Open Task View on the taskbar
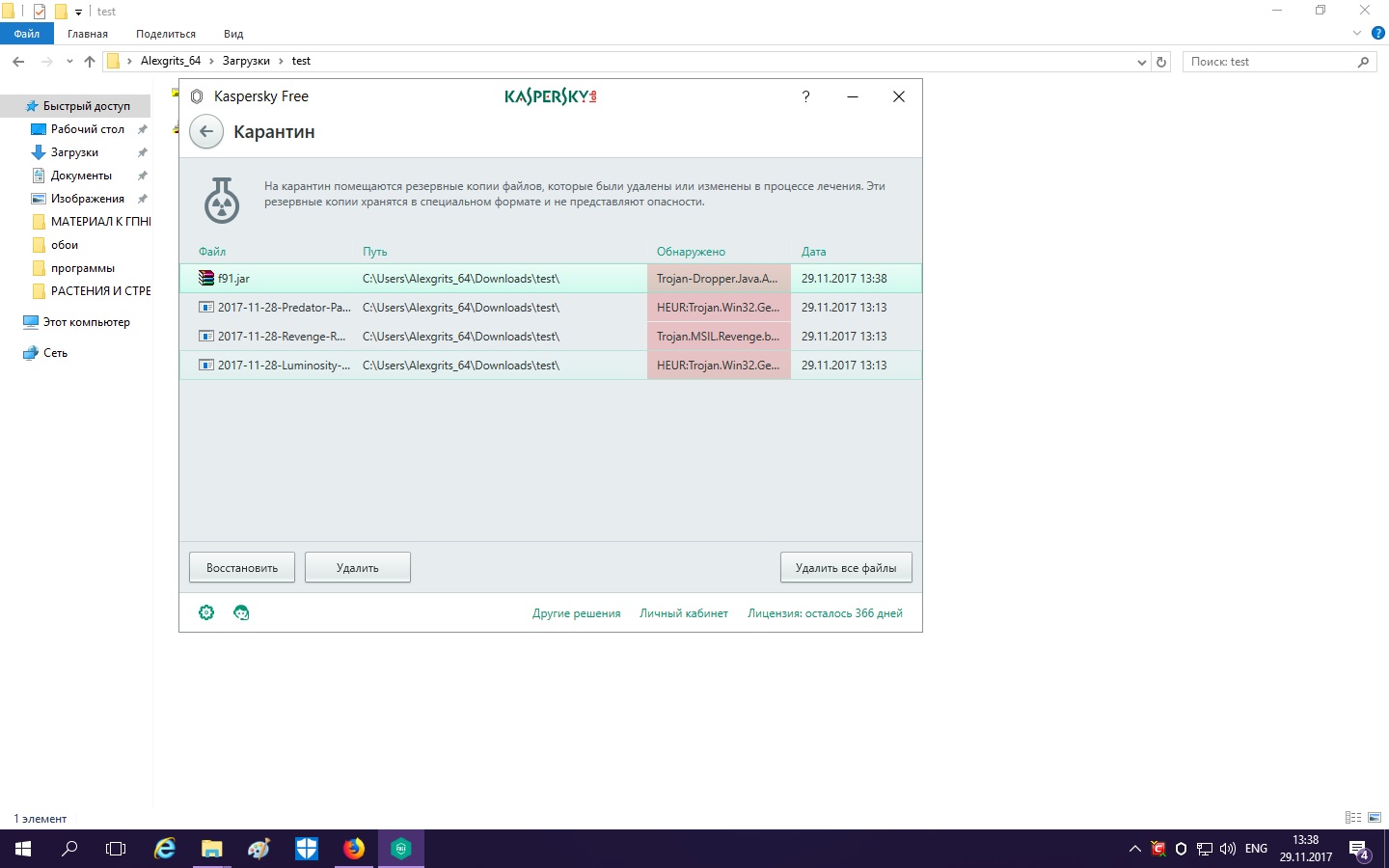The height and width of the screenshot is (868, 1389). (116, 849)
